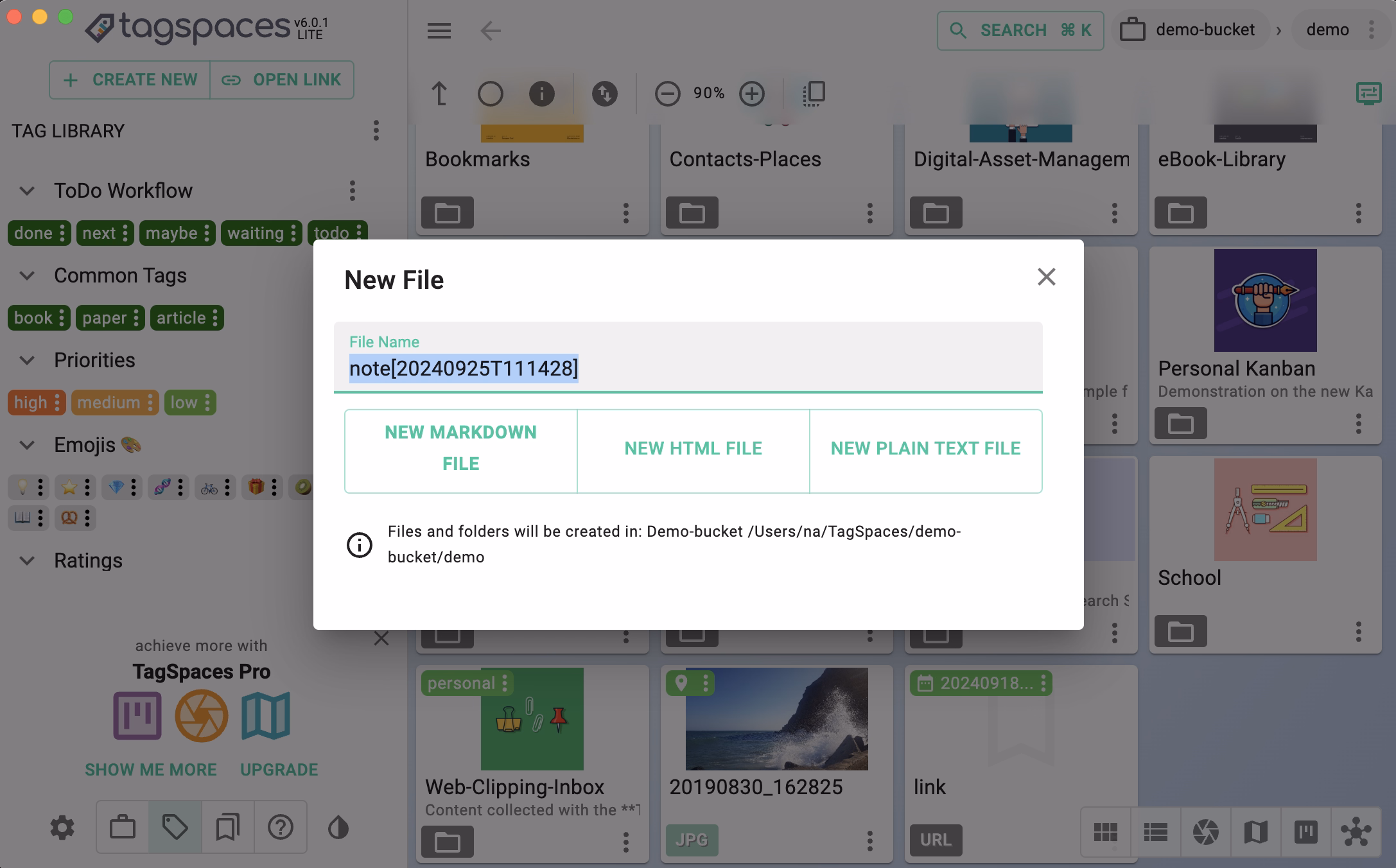Image resolution: width=1396 pixels, height=868 pixels.
Task: Close the New File dialog
Action: coord(1046,277)
